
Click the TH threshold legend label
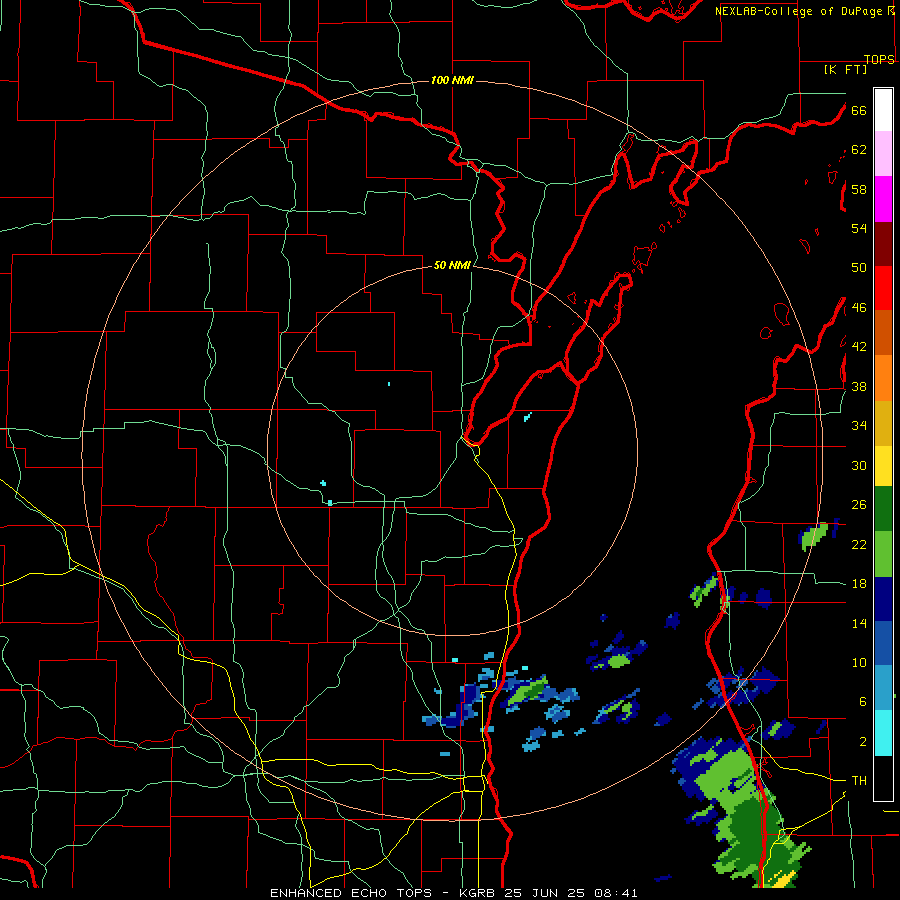pos(859,781)
